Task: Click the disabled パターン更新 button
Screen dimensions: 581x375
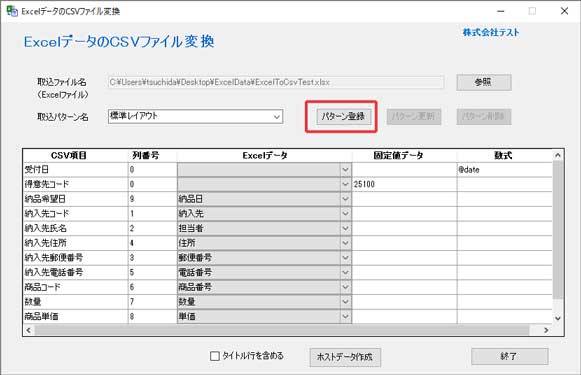Action: click(414, 116)
